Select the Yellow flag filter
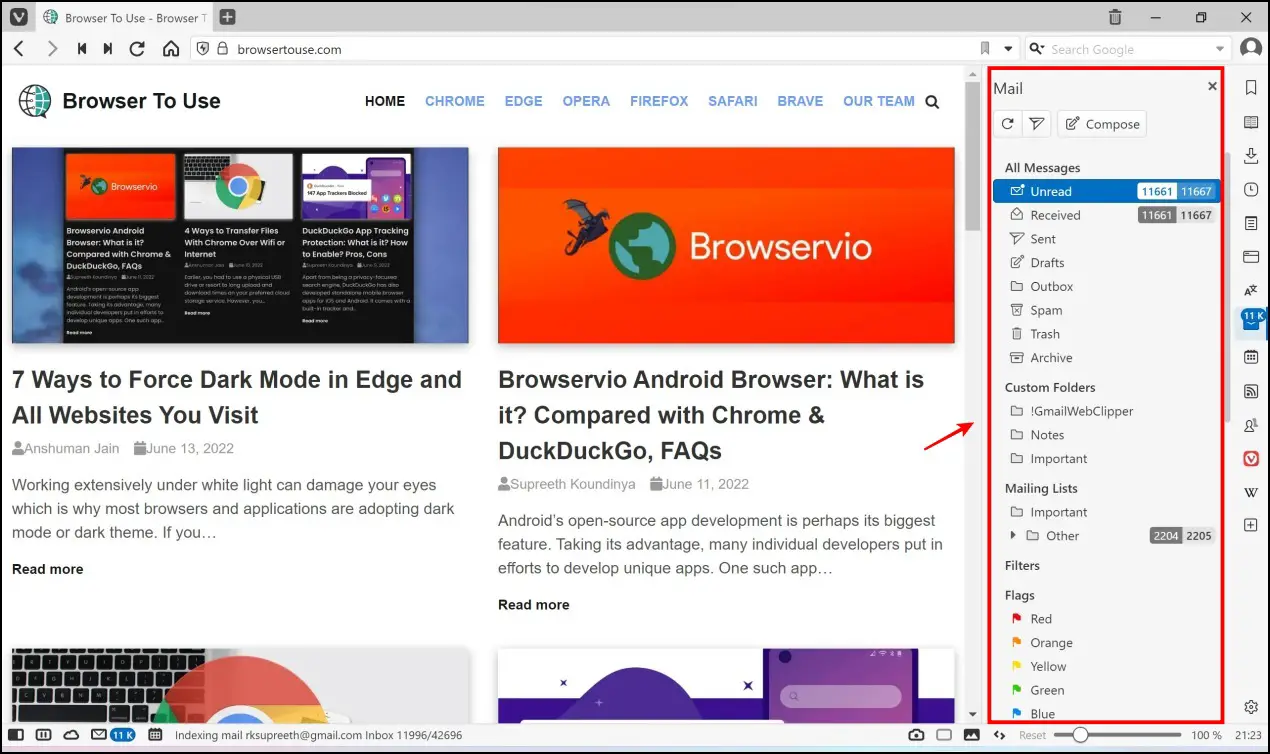This screenshot has width=1270, height=754. pyautogui.click(x=1106, y=667)
